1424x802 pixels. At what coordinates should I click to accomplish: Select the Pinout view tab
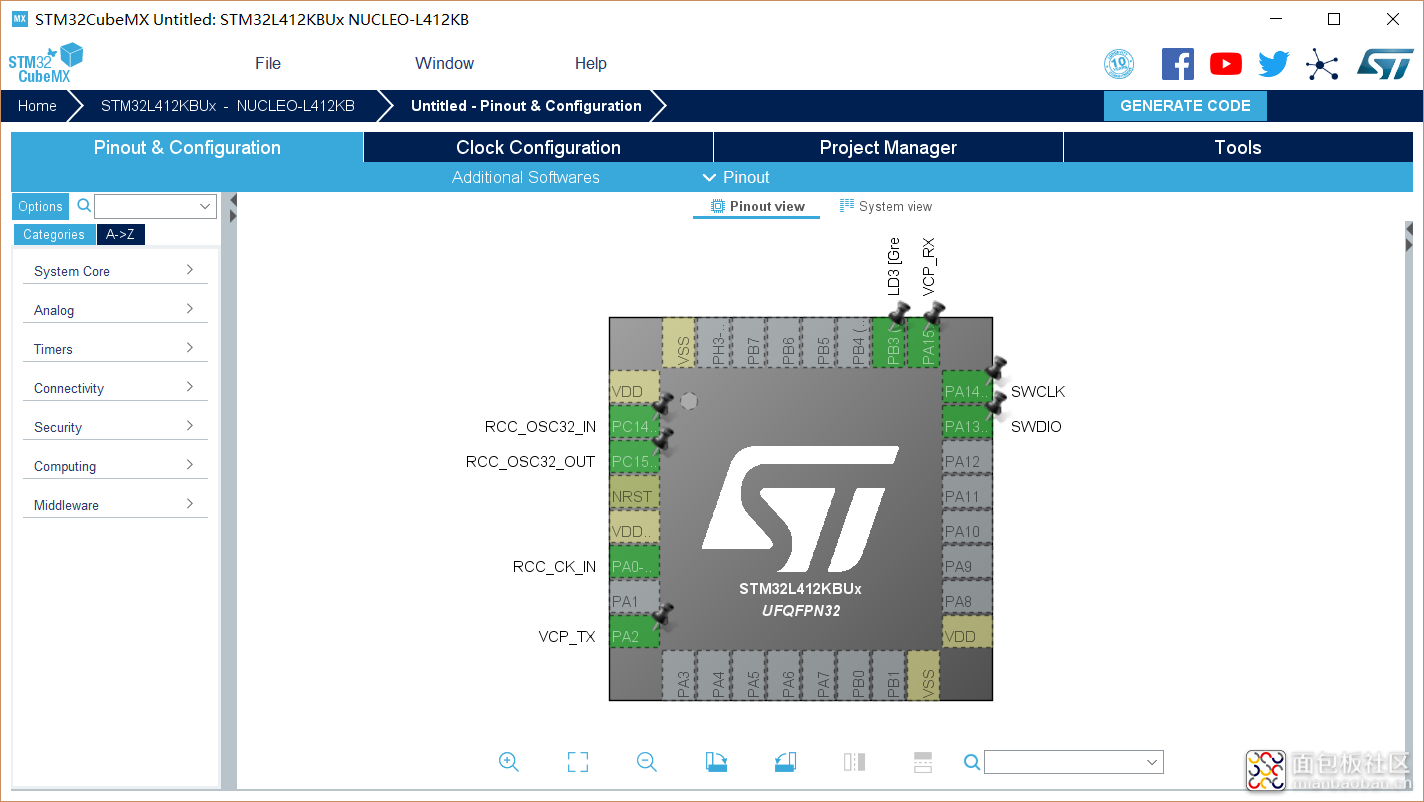point(757,206)
